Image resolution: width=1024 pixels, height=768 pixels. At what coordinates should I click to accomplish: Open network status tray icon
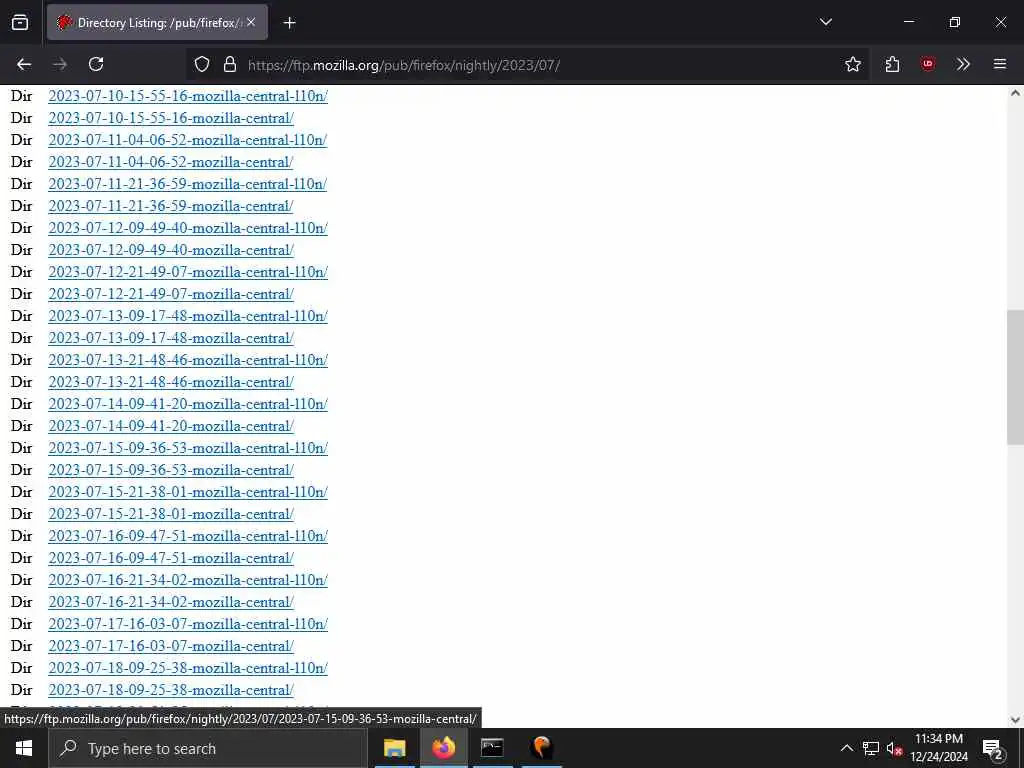point(871,748)
